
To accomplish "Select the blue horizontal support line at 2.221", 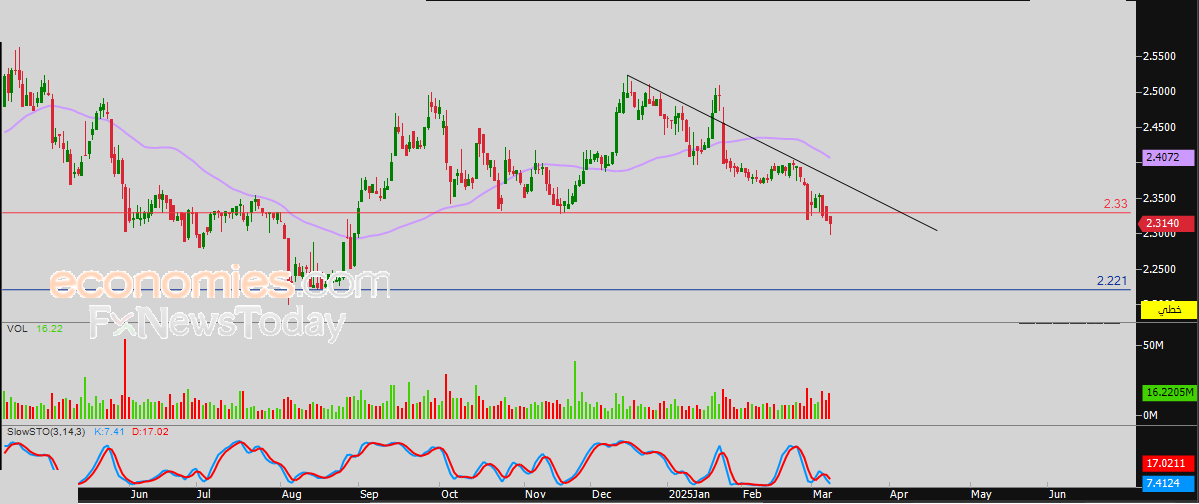I will coord(566,290).
